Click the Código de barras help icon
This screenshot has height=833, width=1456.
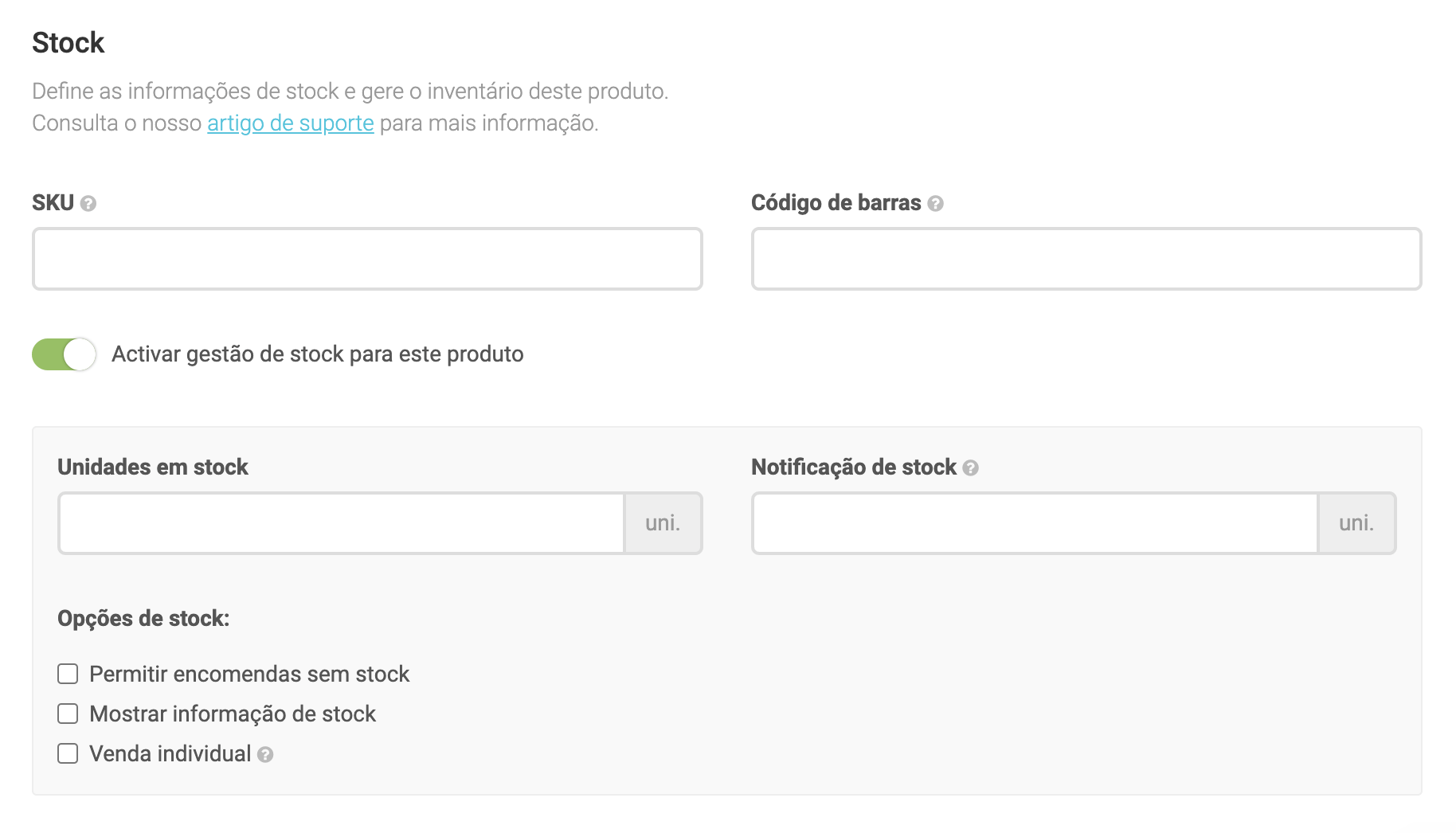[x=936, y=204]
